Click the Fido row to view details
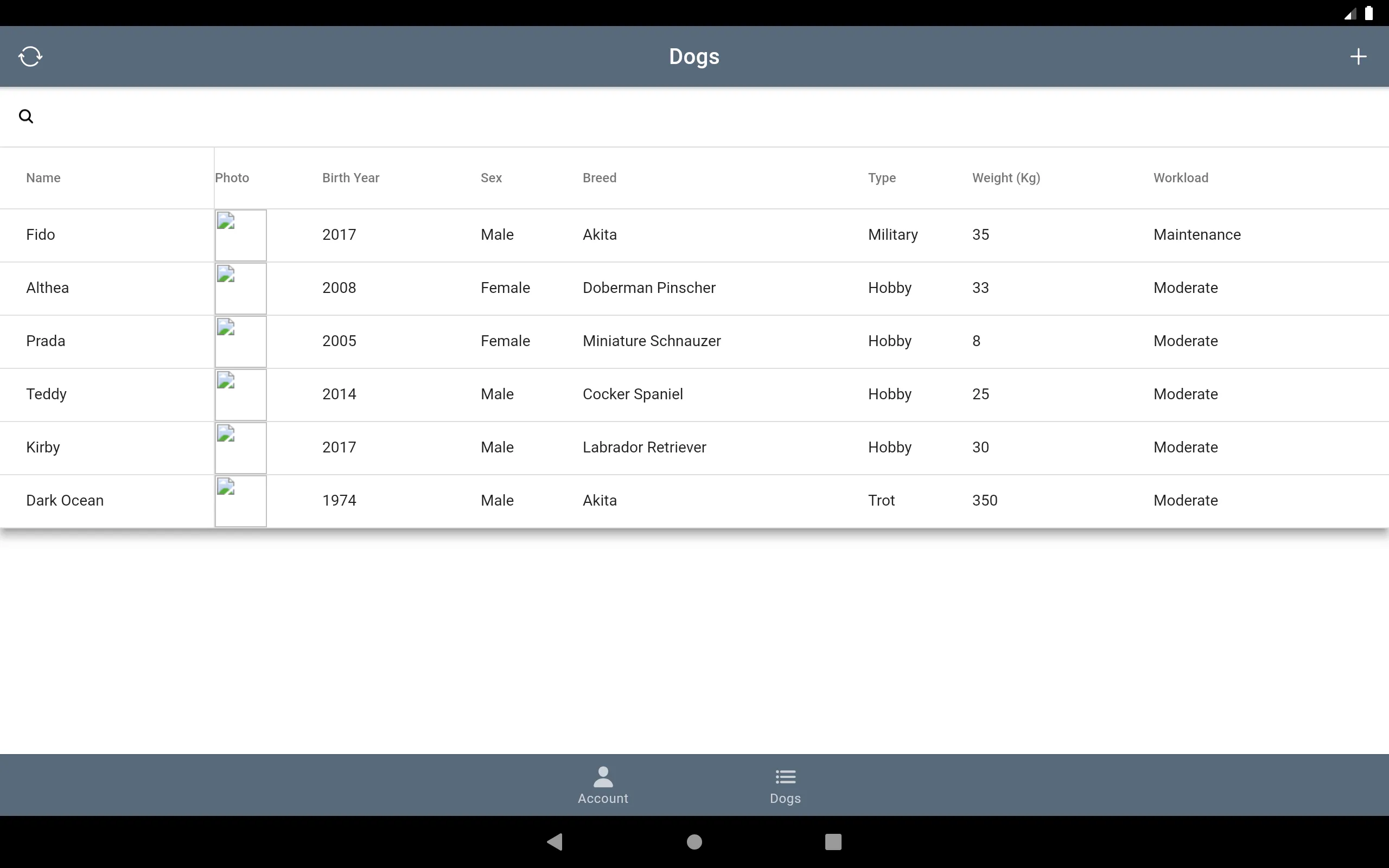The image size is (1389, 868). (x=694, y=235)
